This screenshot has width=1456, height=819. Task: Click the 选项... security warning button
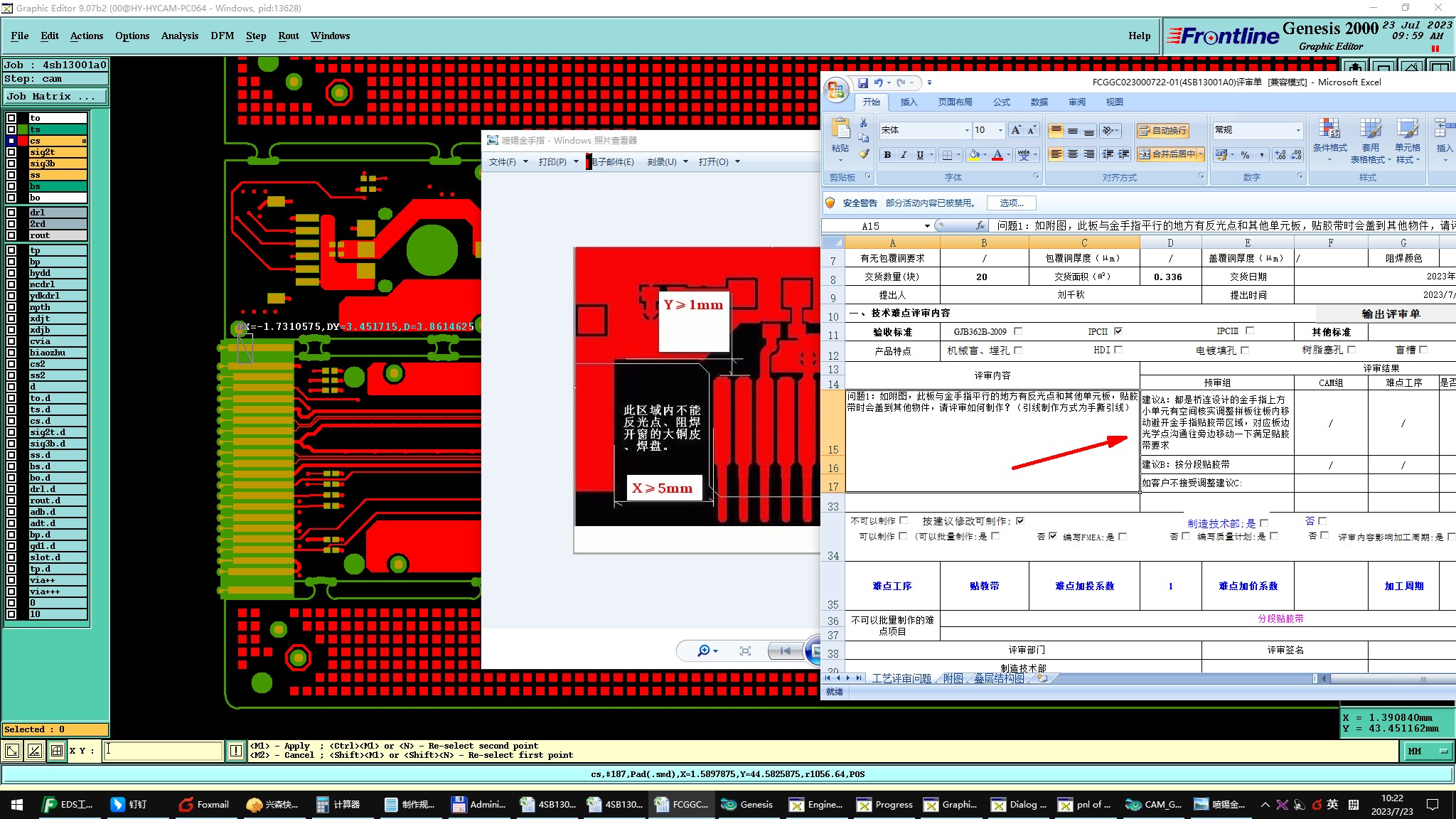1011,203
